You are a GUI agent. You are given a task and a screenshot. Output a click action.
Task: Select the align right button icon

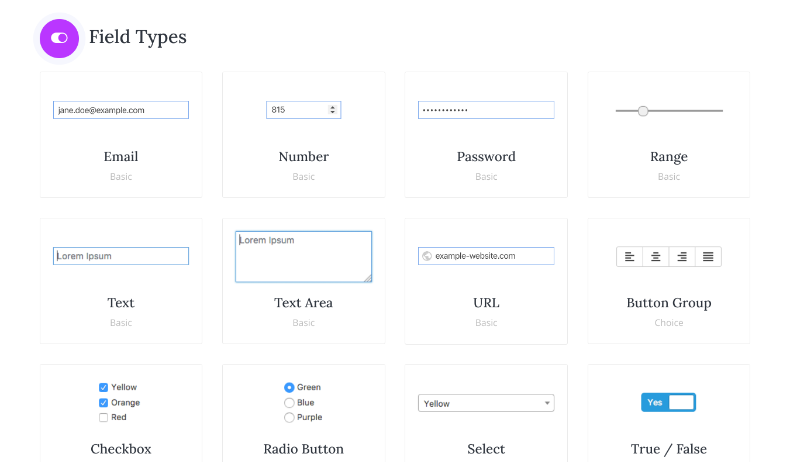pos(682,256)
